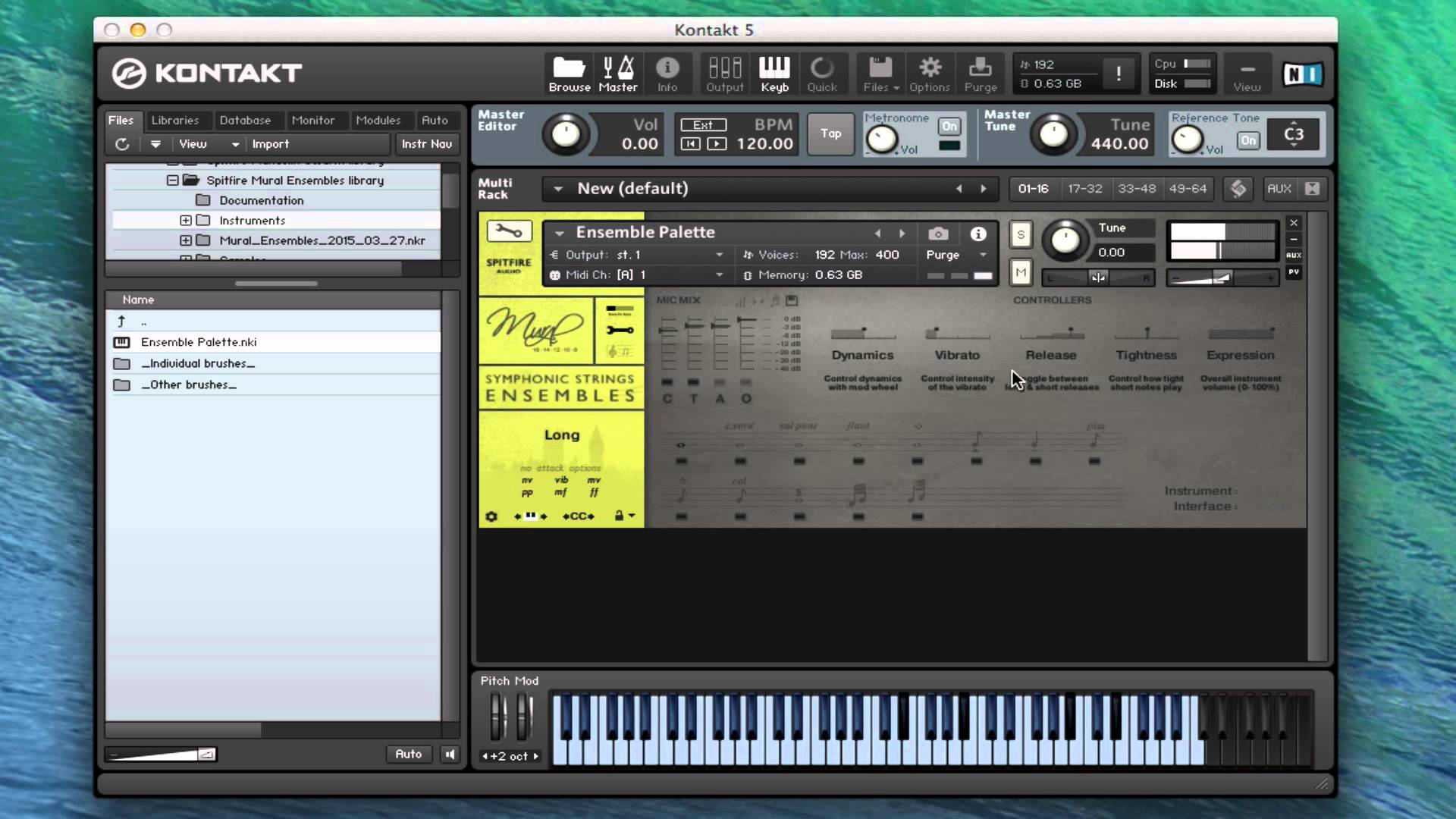This screenshot has height=819, width=1456.
Task: Click the camera snapshot icon
Action: tap(938, 234)
